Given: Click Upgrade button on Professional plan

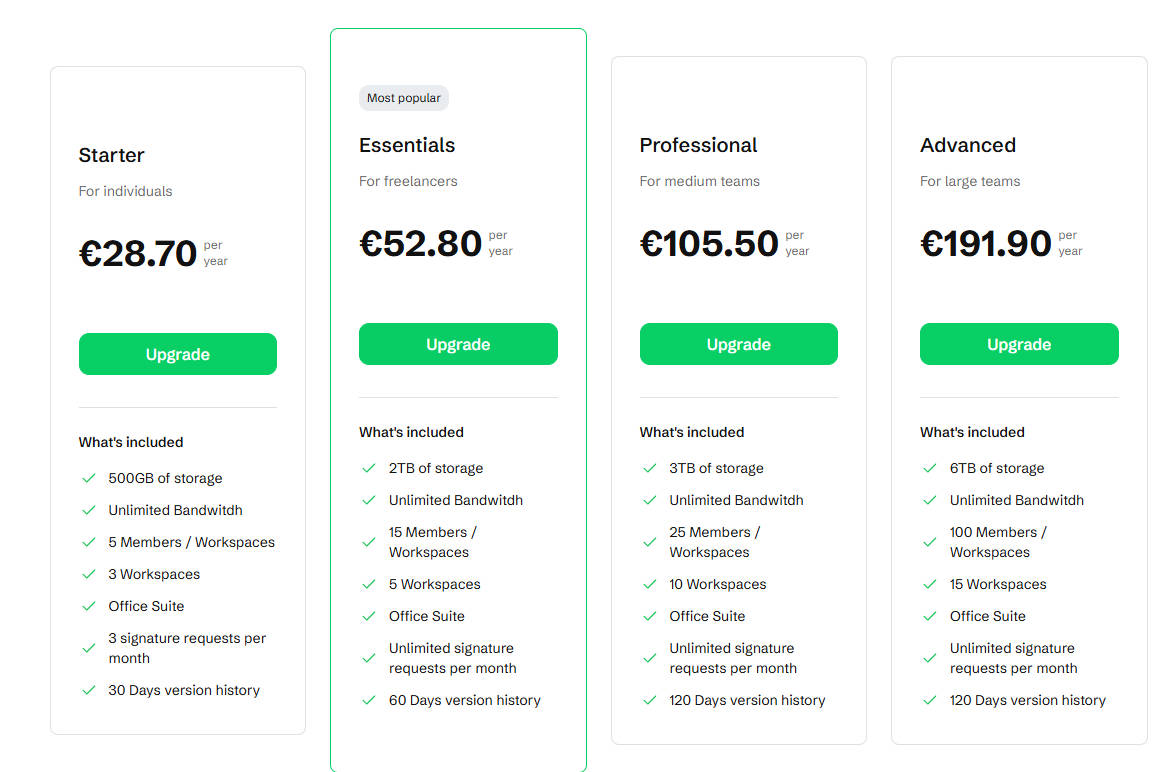Looking at the screenshot, I should pos(739,344).
